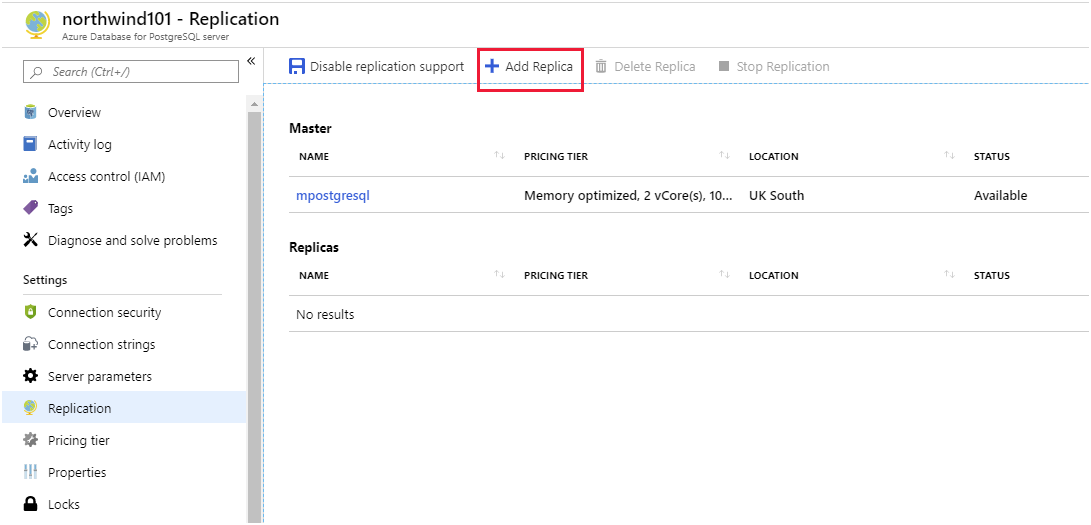This screenshot has height=525, width=1091.
Task: Collapse the sidebar with double-chevron
Action: [251, 61]
